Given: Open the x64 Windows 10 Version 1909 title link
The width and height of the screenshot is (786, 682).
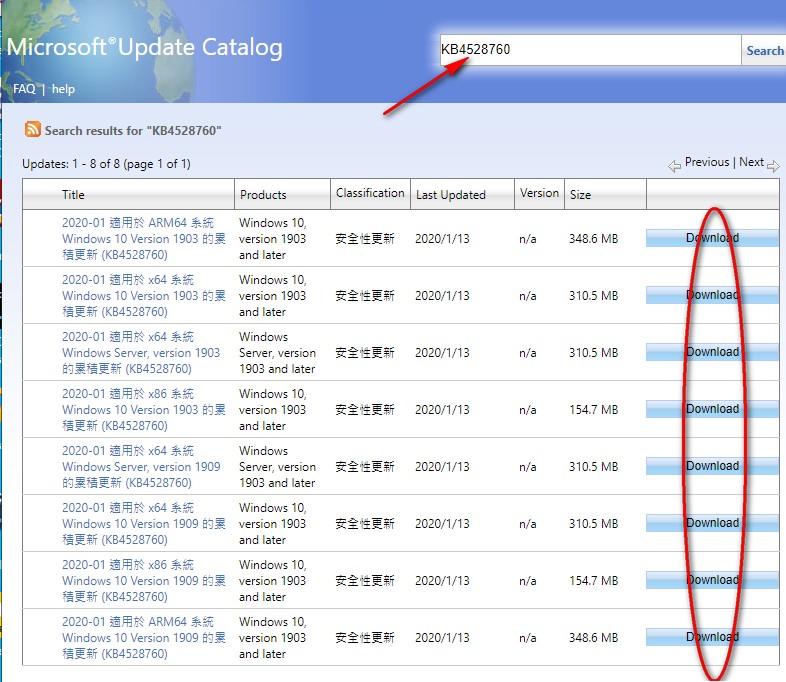Looking at the screenshot, I should [144, 524].
